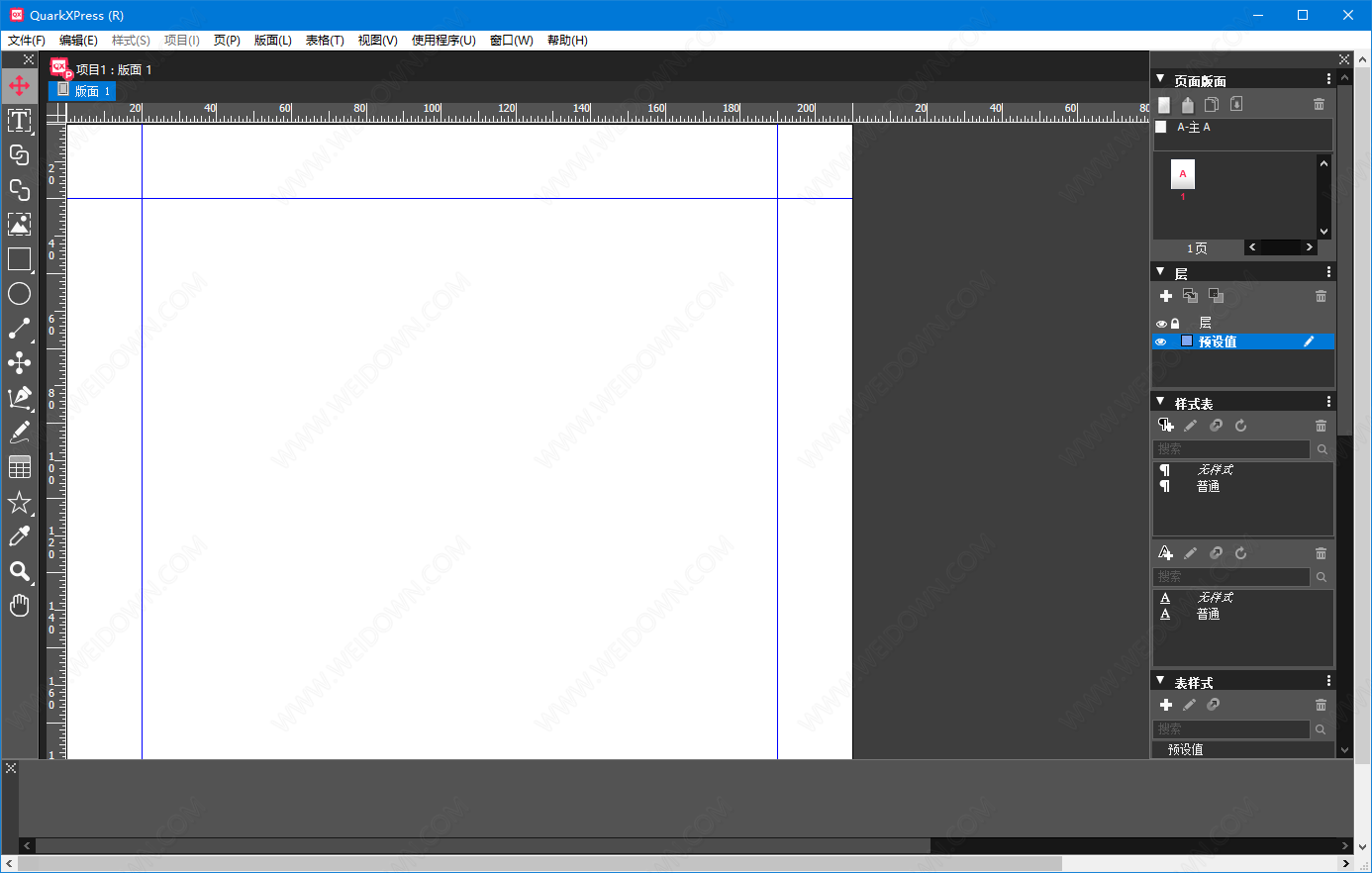Collapse the 页面版面 panel
1372x873 pixels.
pyautogui.click(x=1160, y=79)
